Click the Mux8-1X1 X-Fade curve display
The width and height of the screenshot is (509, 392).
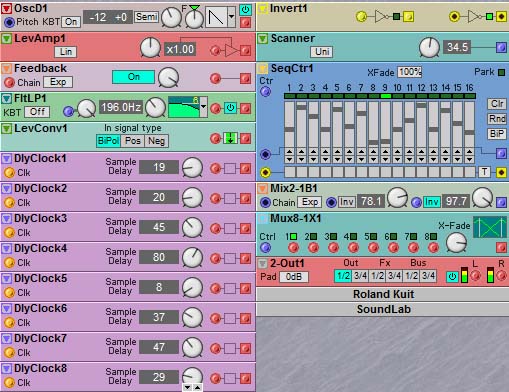point(490,228)
